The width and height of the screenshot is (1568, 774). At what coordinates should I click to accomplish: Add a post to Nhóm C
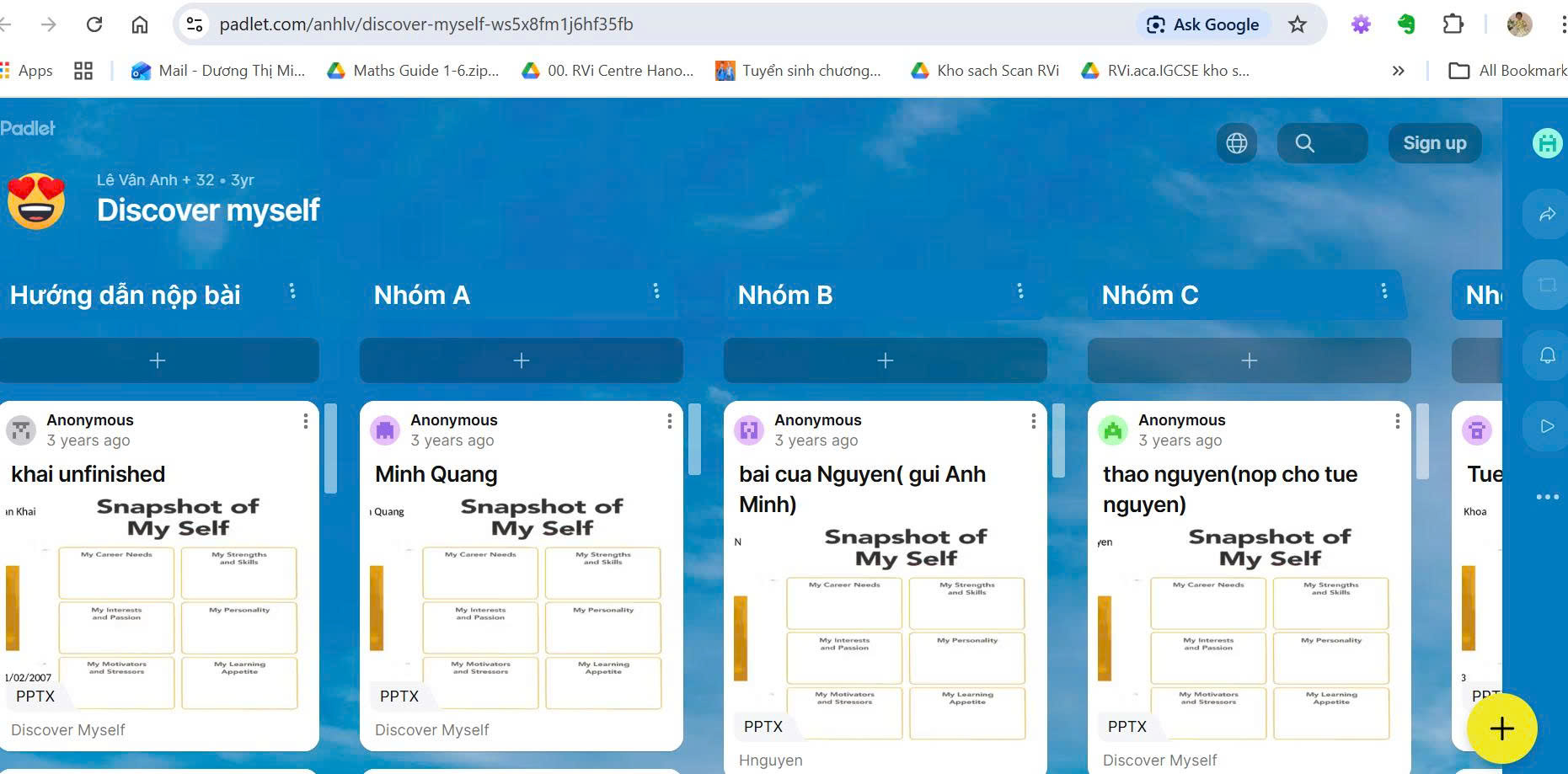(1249, 360)
